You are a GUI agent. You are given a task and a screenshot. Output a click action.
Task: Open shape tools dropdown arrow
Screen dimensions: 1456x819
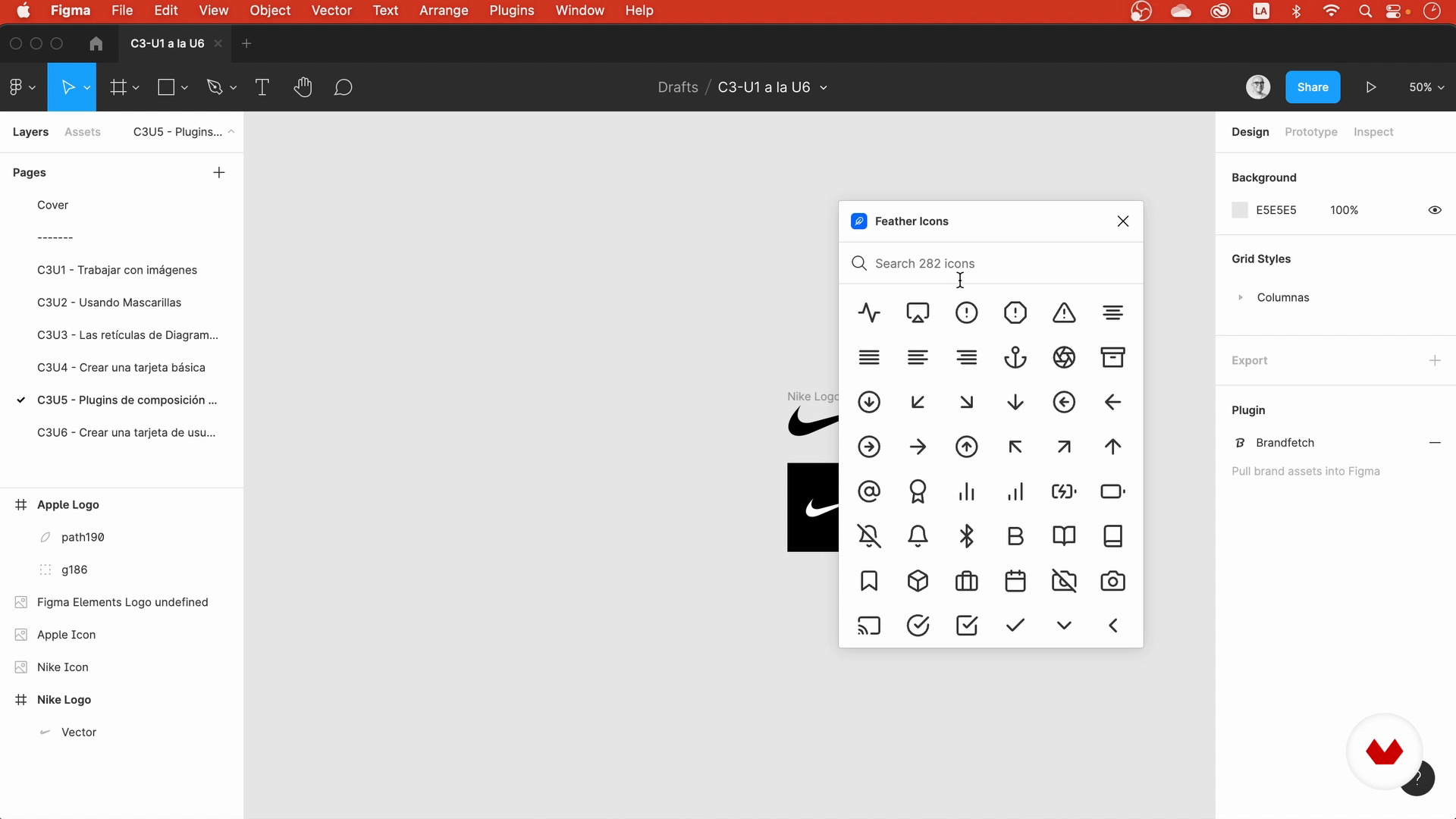pyautogui.click(x=184, y=88)
